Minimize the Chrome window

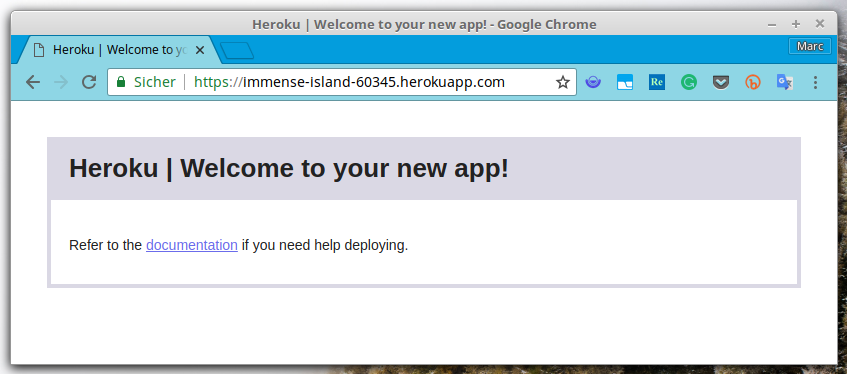pyautogui.click(x=772, y=24)
